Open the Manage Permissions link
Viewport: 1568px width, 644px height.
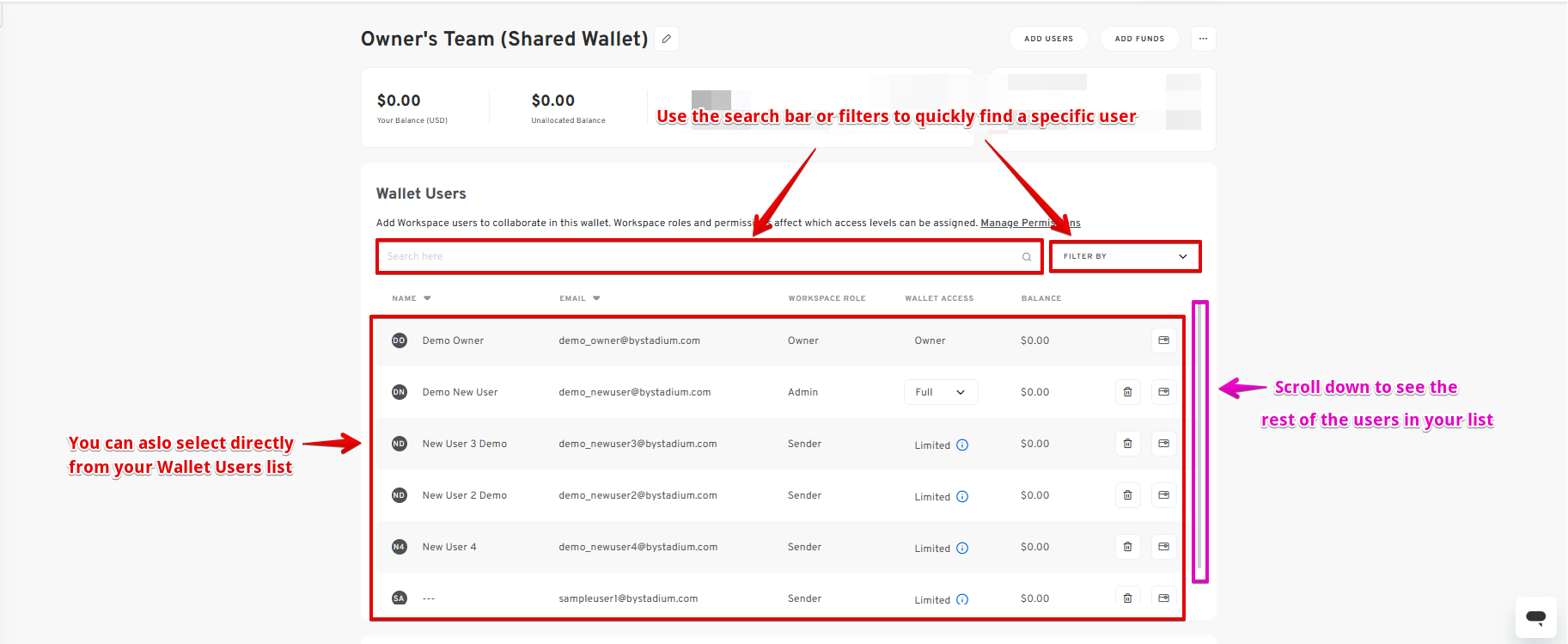point(1030,223)
